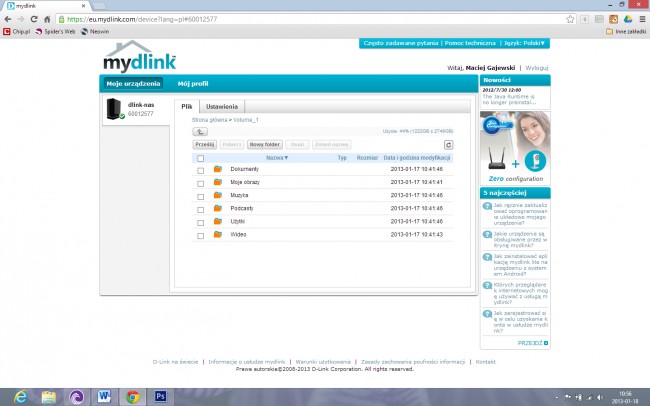Check the Wideo row checkbox

pyautogui.click(x=201, y=236)
